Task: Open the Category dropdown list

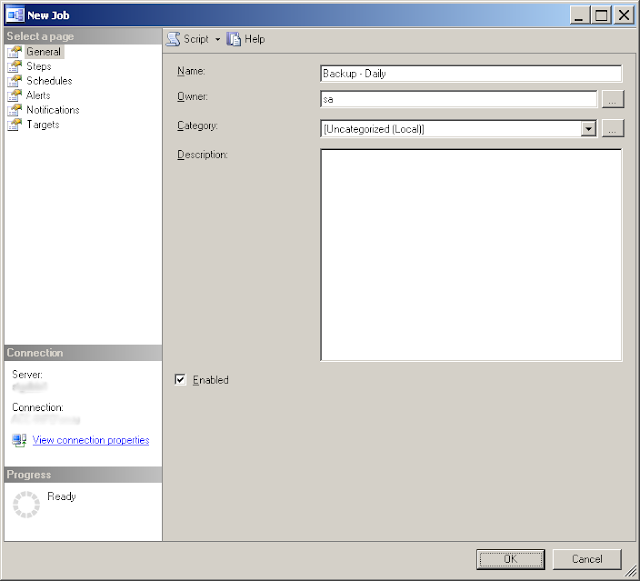Action: tap(588, 129)
